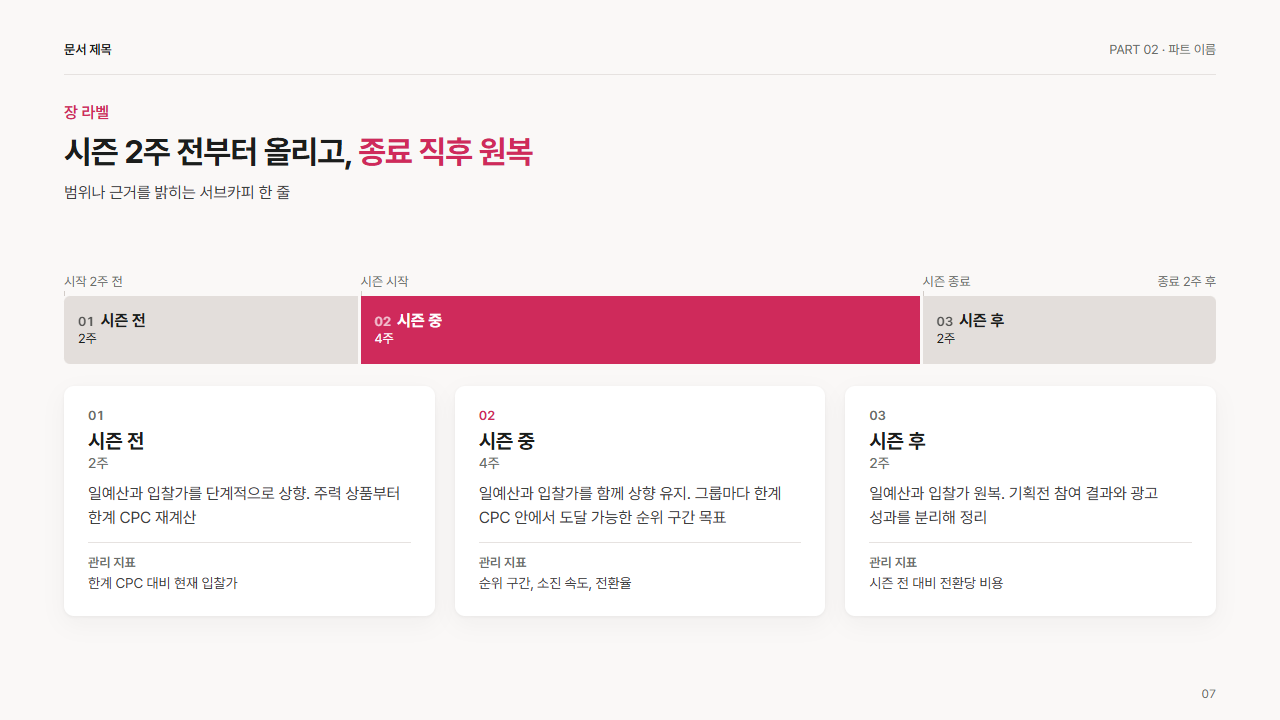Screen dimensions: 1280x720
Task: Click the pink headline text '종료 직후 원복'
Action: (x=446, y=152)
